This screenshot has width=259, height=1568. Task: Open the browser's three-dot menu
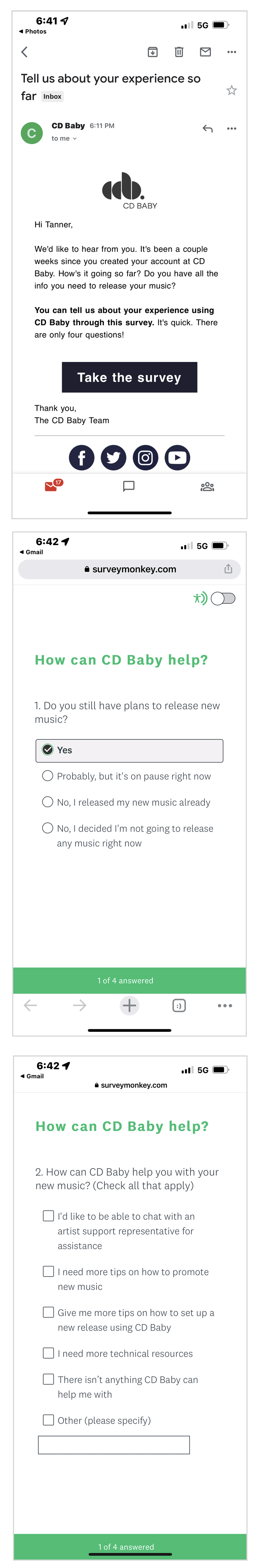pos(225,1006)
